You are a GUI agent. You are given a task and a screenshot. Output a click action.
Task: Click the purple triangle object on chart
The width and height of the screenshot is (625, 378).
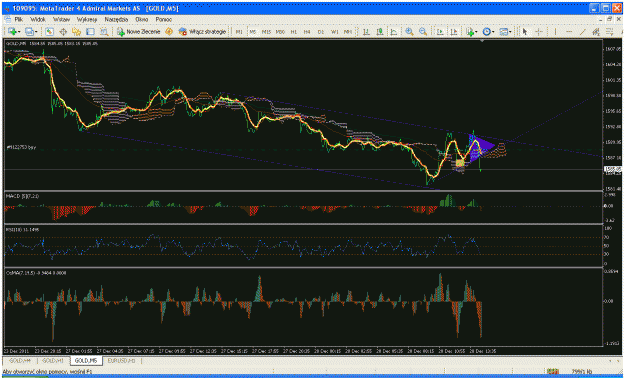(482, 148)
